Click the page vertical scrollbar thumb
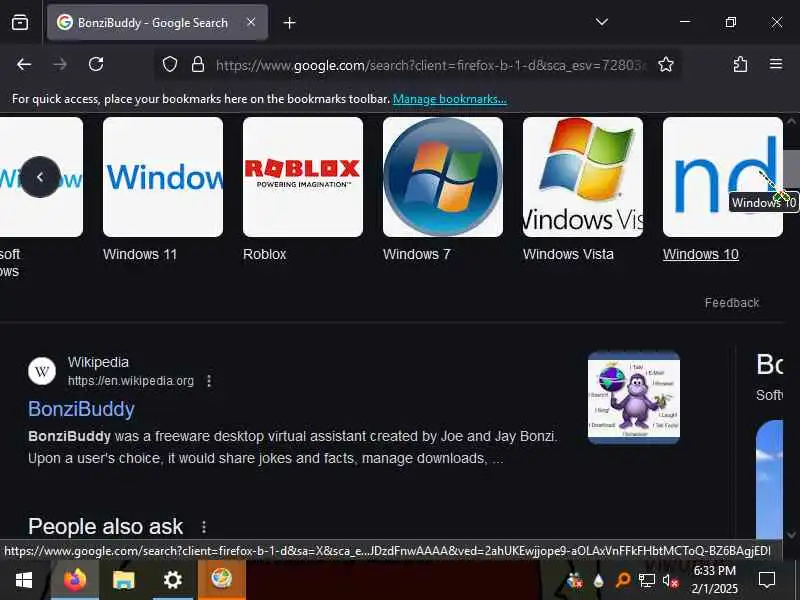The width and height of the screenshot is (800, 600). (791, 170)
